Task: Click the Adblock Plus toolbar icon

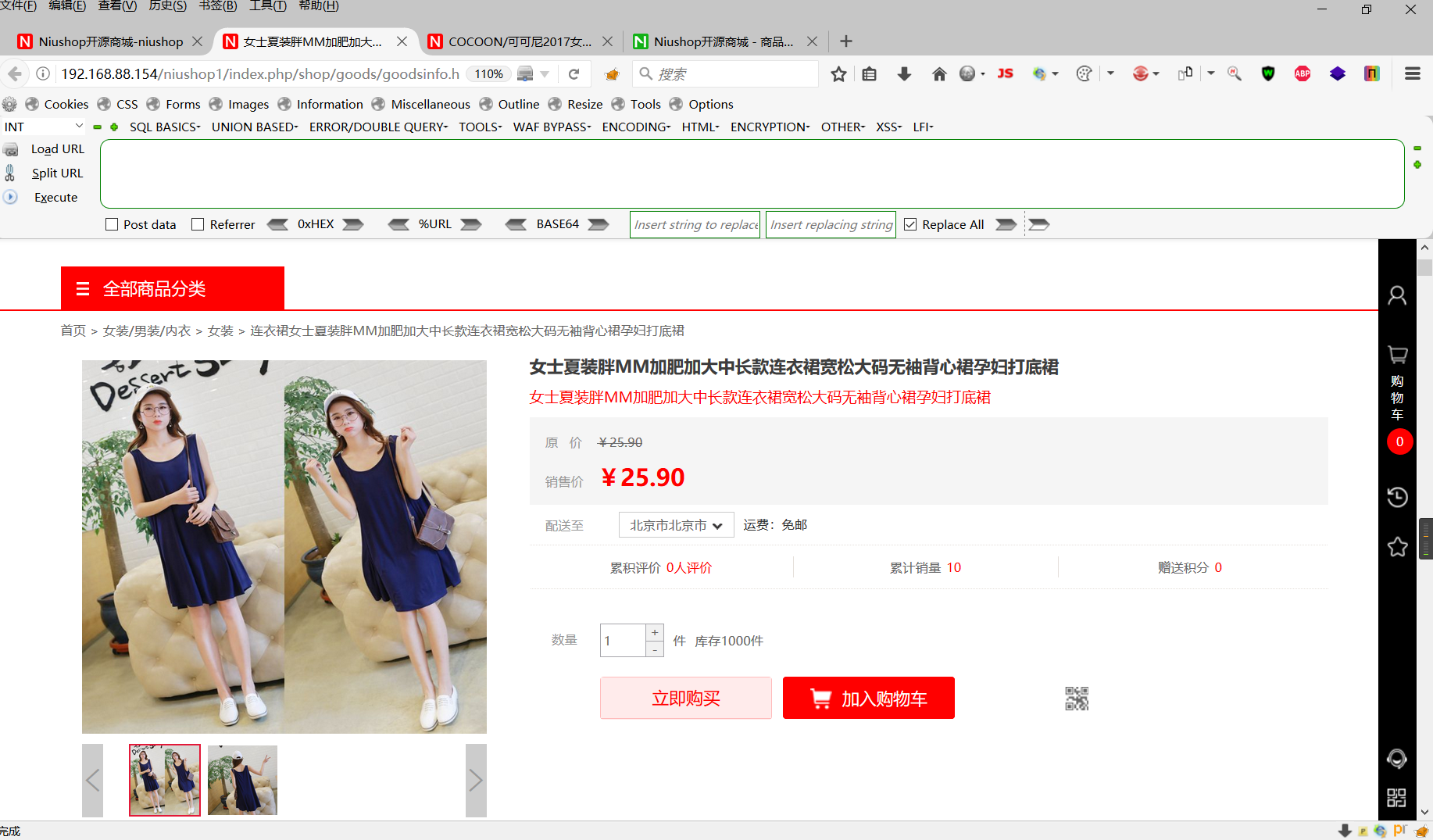Action: [x=1302, y=73]
